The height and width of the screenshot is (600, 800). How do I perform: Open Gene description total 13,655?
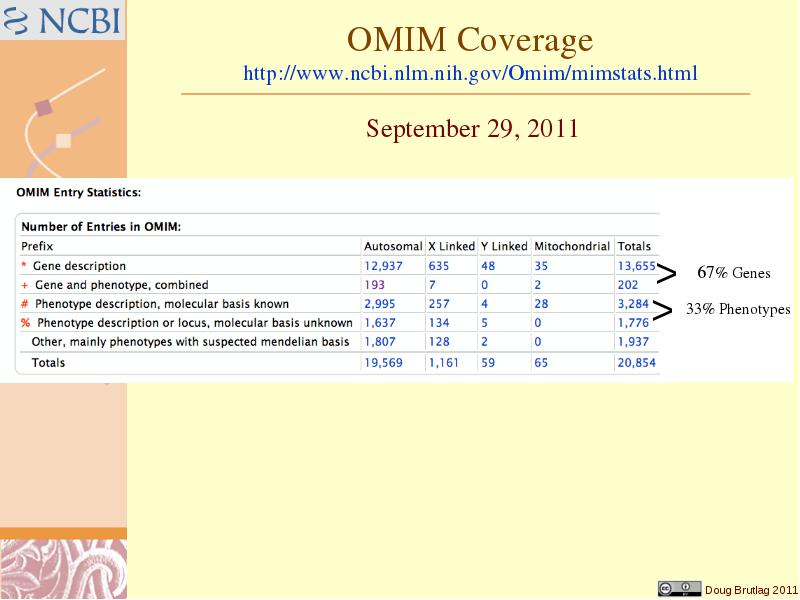point(636,266)
